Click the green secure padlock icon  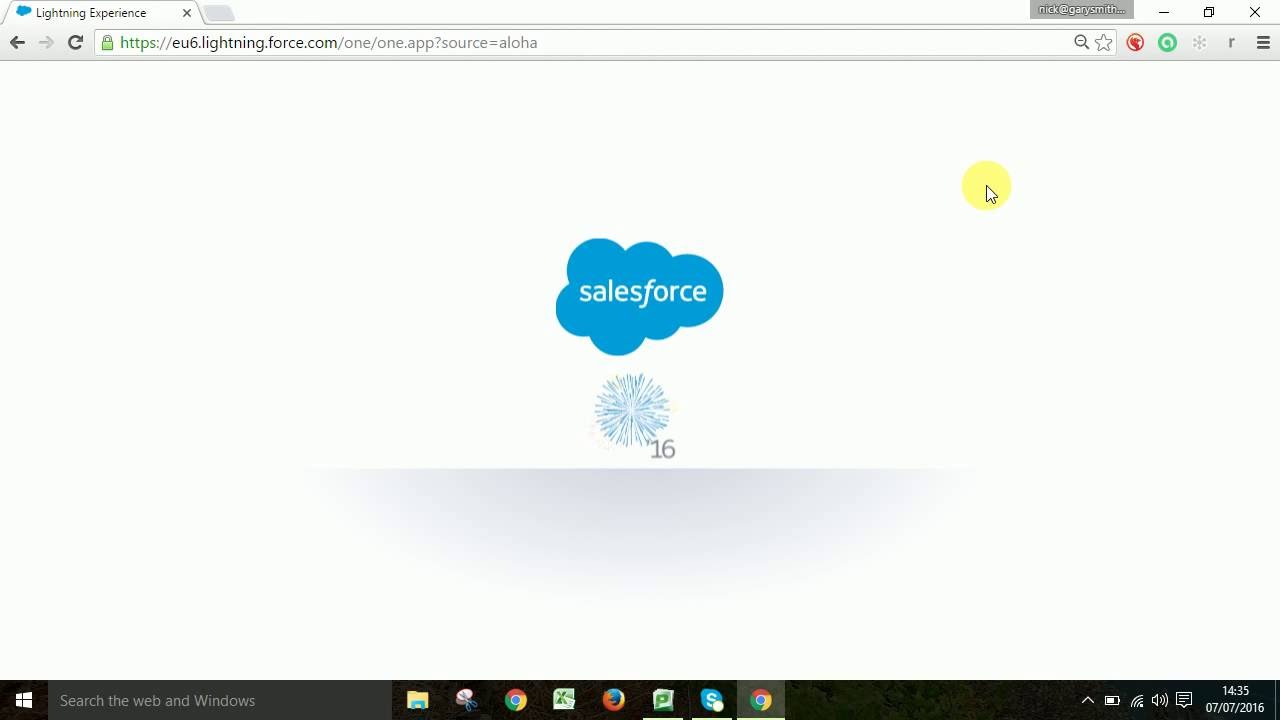pos(107,43)
